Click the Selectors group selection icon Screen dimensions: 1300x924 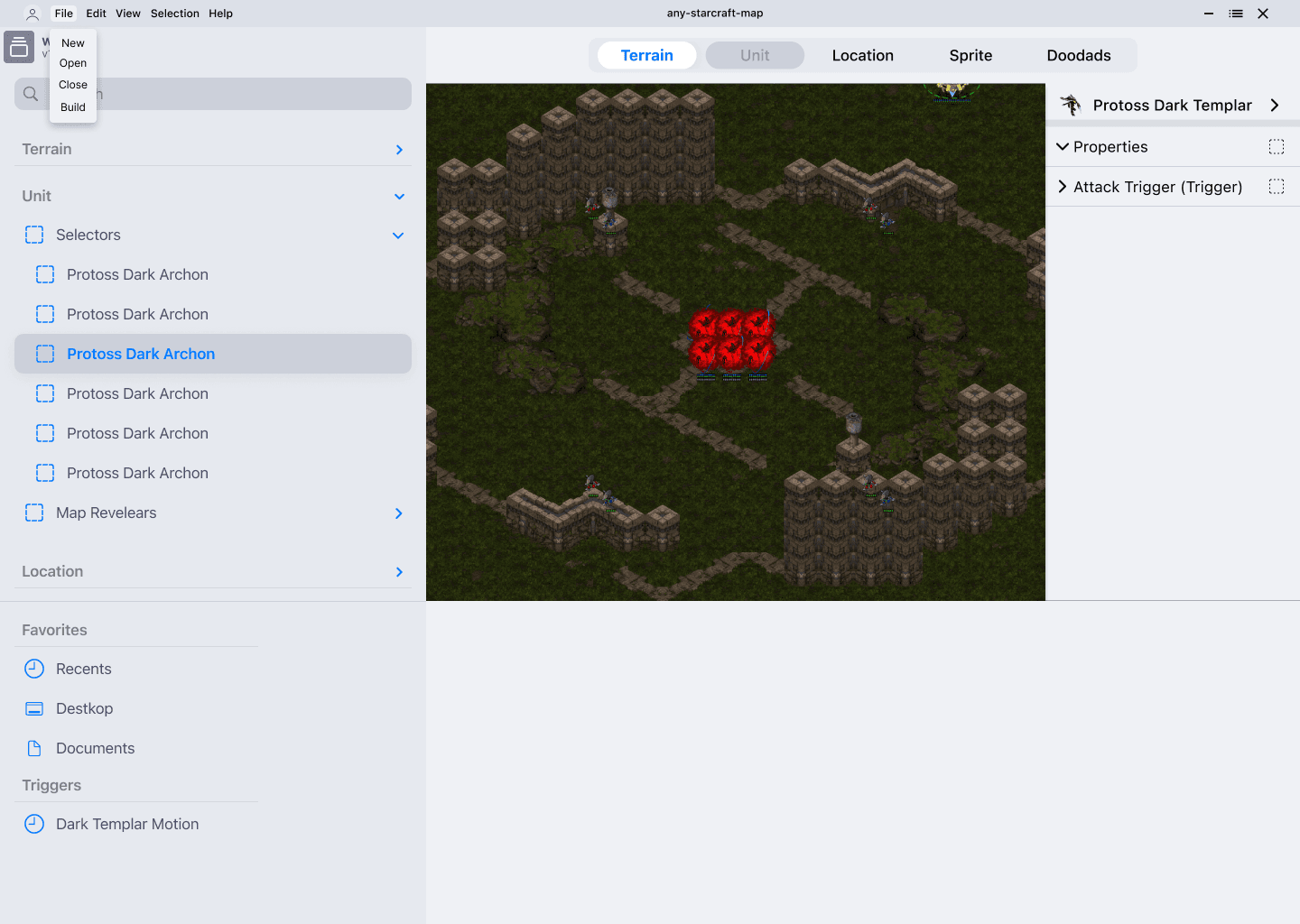pyautogui.click(x=34, y=235)
